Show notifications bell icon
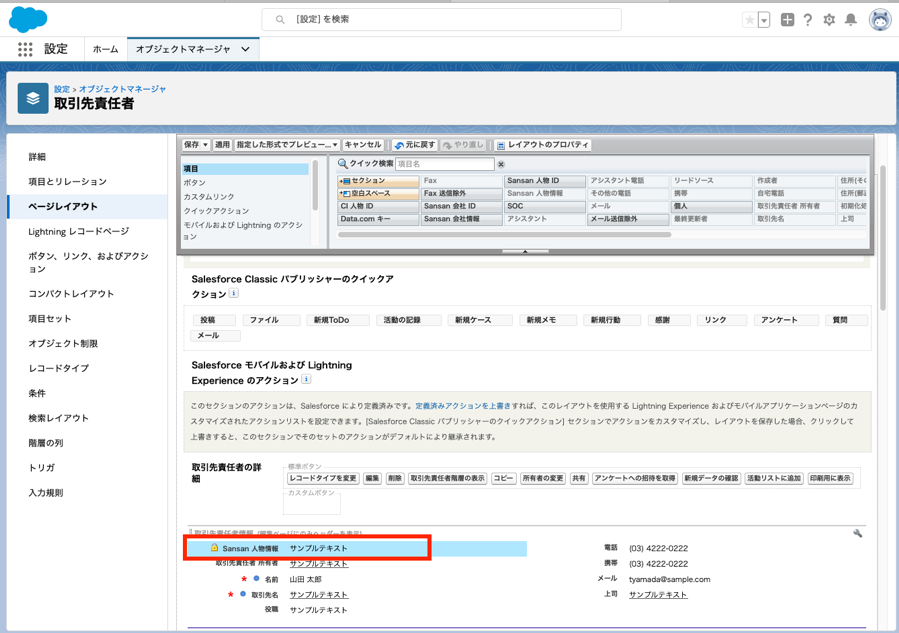 pos(851,20)
